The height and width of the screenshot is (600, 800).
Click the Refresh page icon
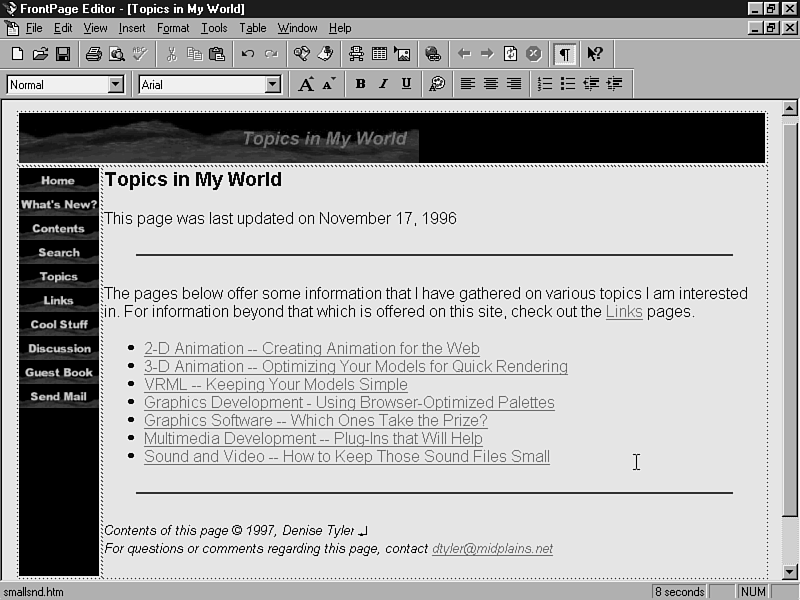click(511, 54)
